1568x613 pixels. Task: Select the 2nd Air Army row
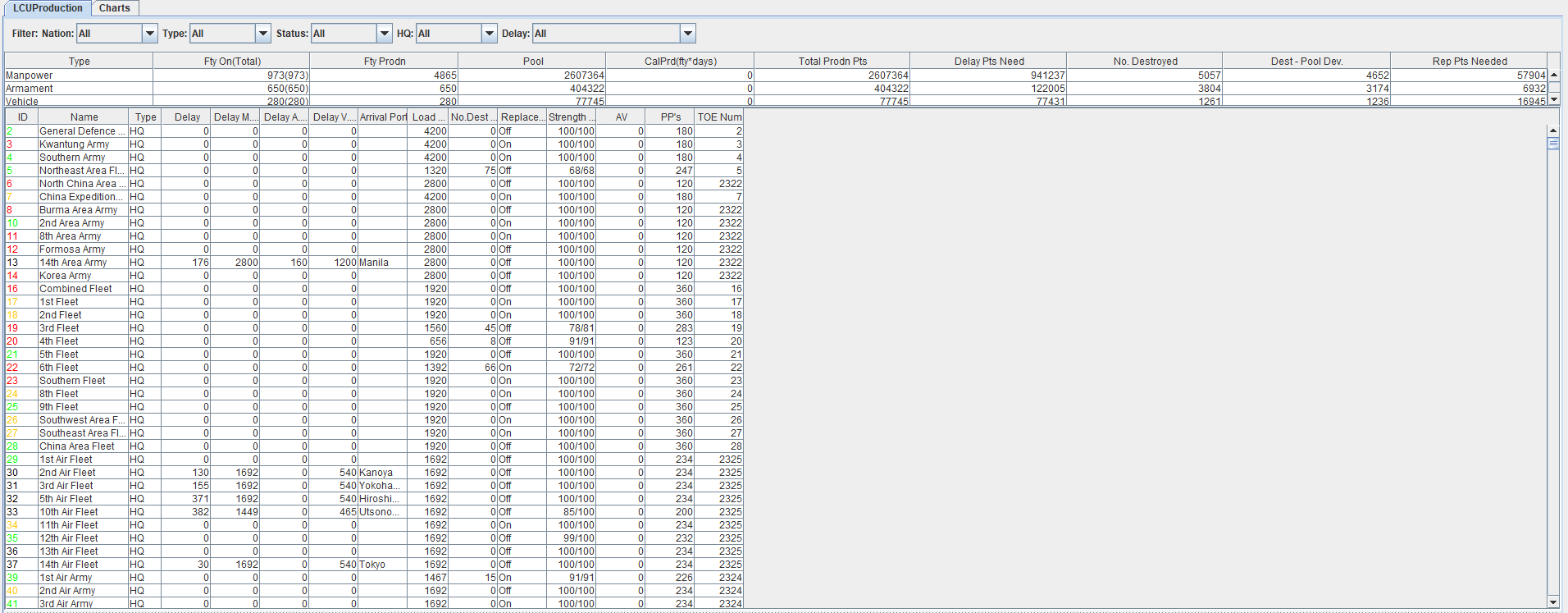click(x=374, y=591)
